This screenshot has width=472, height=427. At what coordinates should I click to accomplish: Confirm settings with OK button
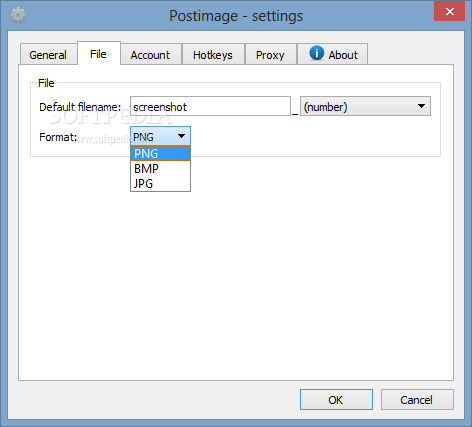(x=336, y=400)
